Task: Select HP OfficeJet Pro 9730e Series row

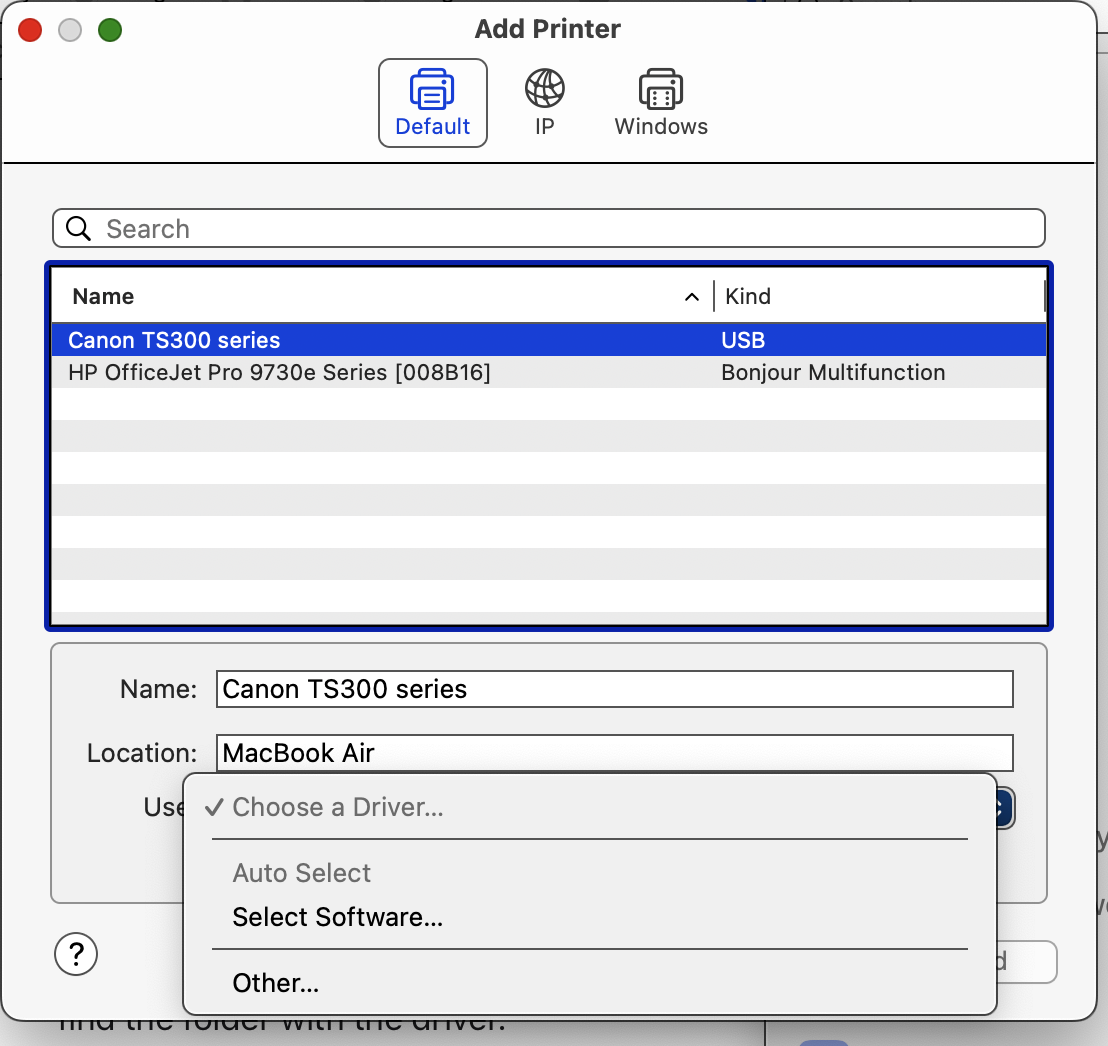Action: 548,372
